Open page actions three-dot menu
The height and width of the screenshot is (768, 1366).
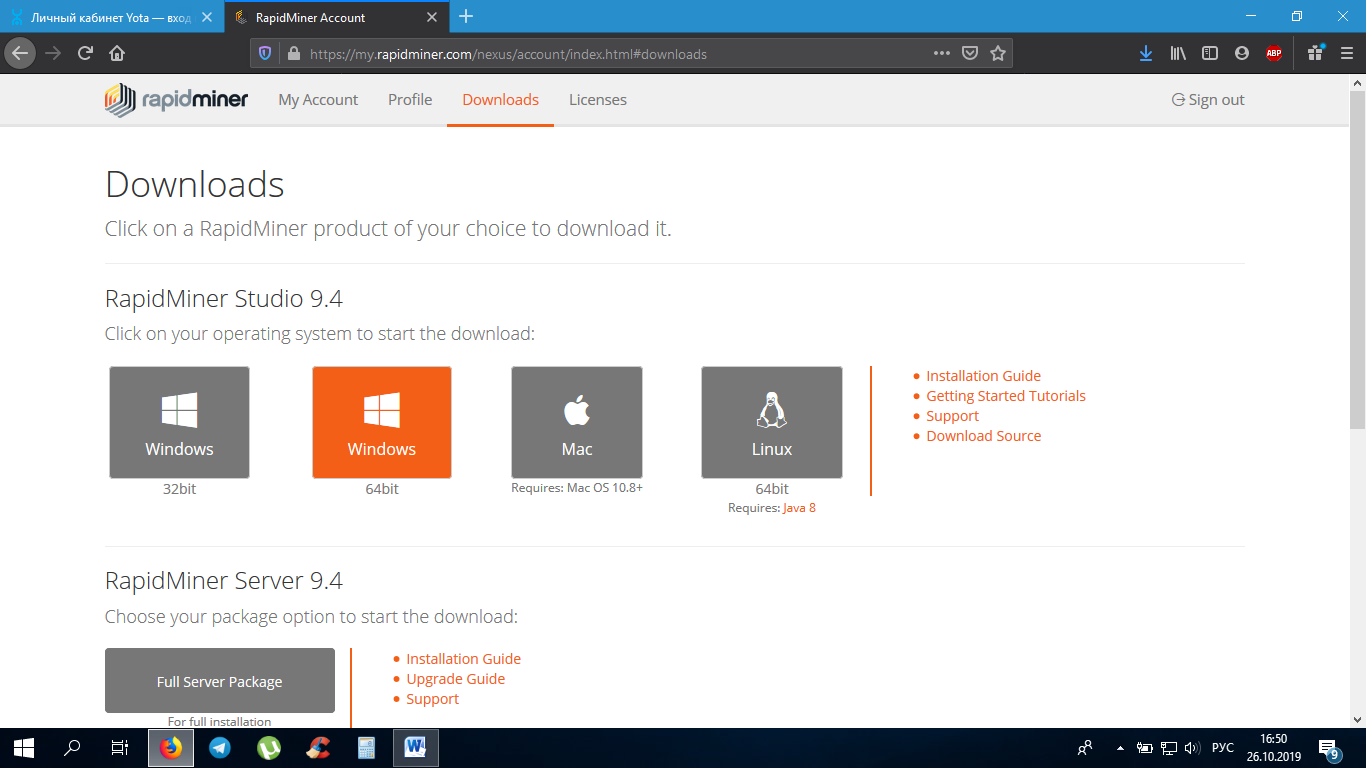[942, 54]
